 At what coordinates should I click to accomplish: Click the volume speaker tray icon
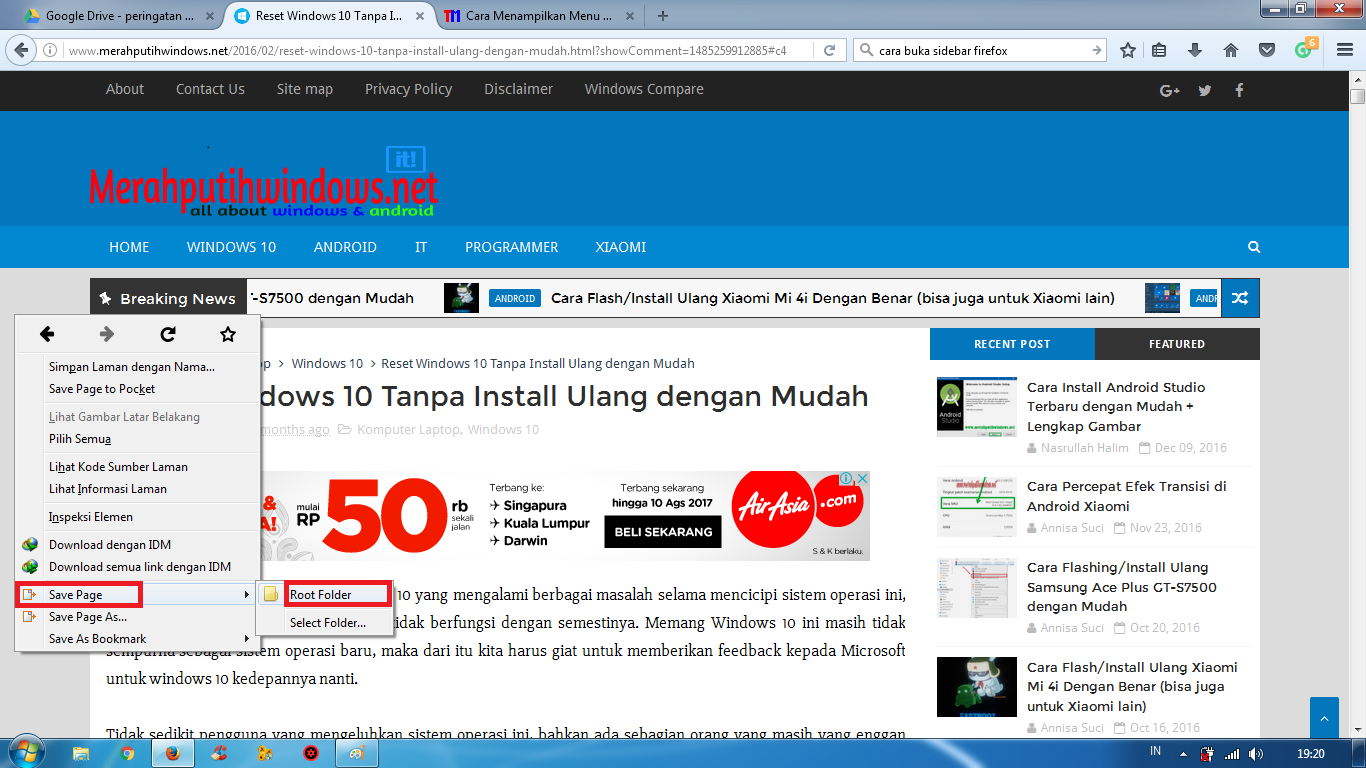click(1254, 753)
